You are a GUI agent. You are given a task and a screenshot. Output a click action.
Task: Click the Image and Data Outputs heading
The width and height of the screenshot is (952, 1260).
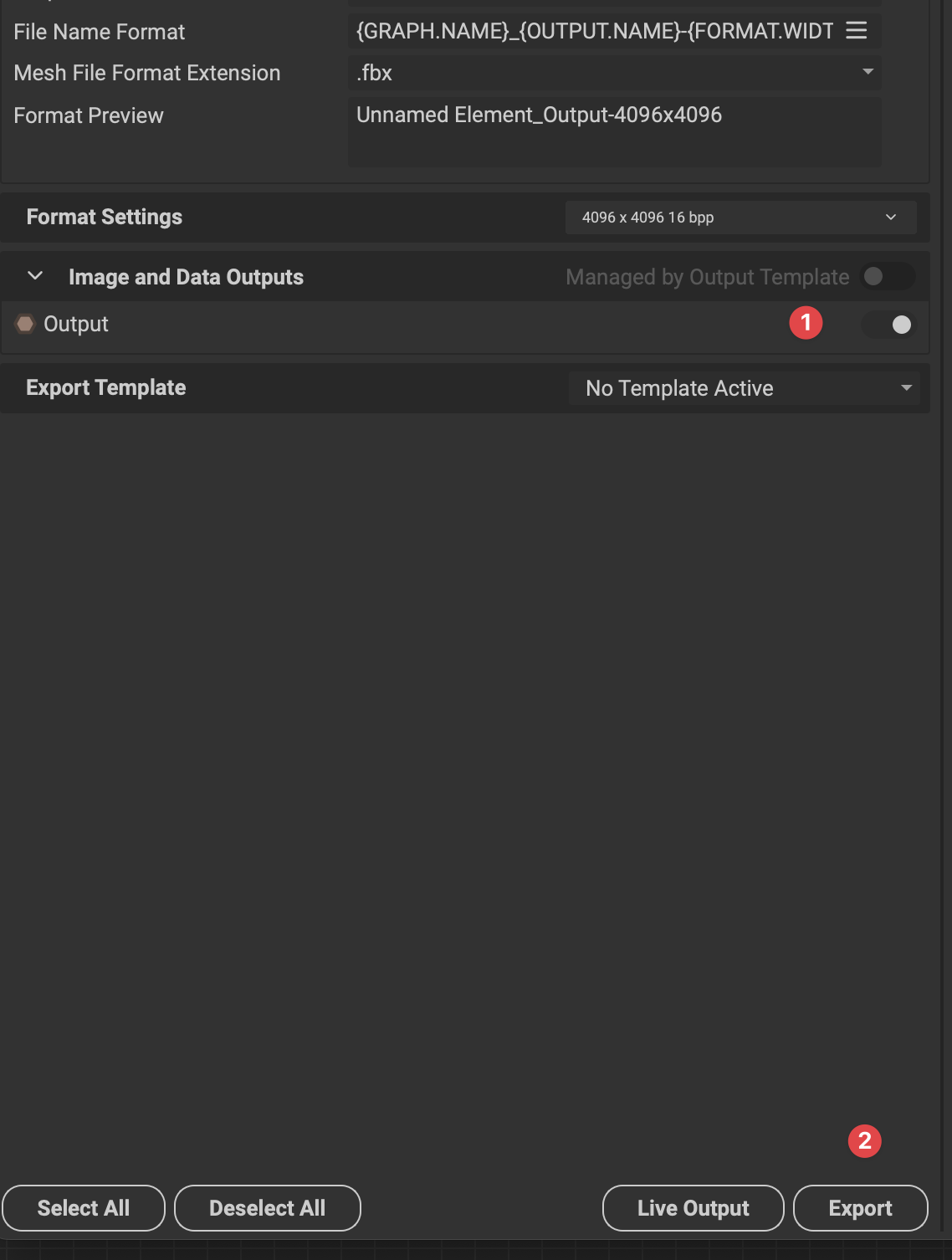186,277
